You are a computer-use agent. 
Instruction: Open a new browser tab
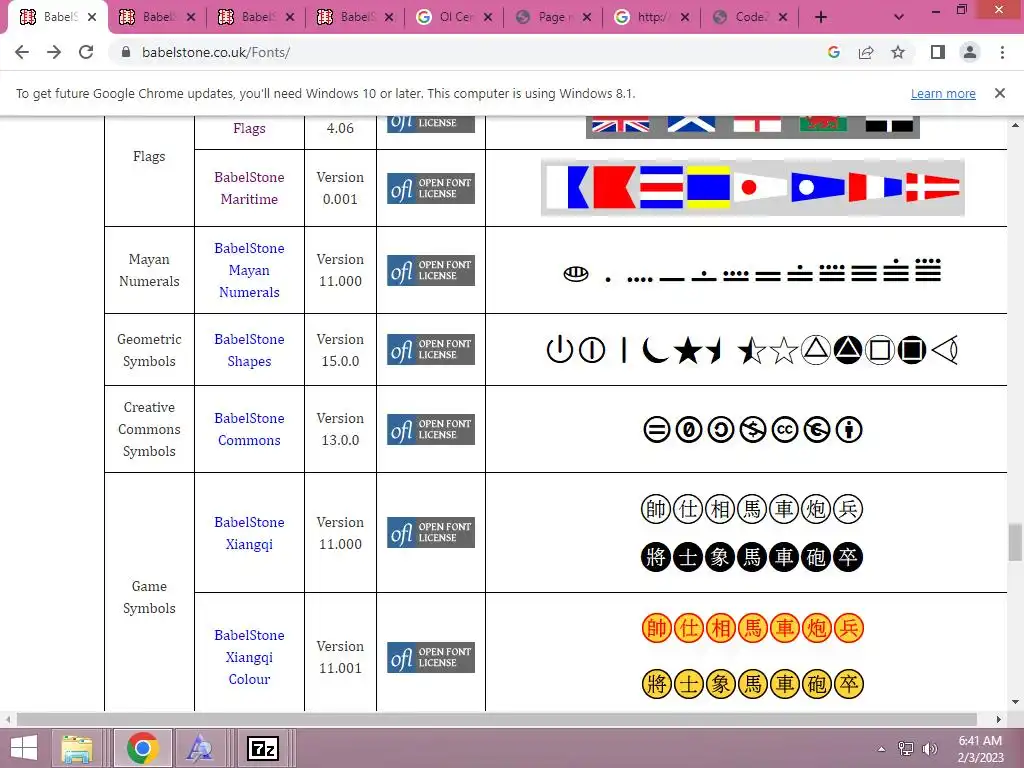point(821,17)
